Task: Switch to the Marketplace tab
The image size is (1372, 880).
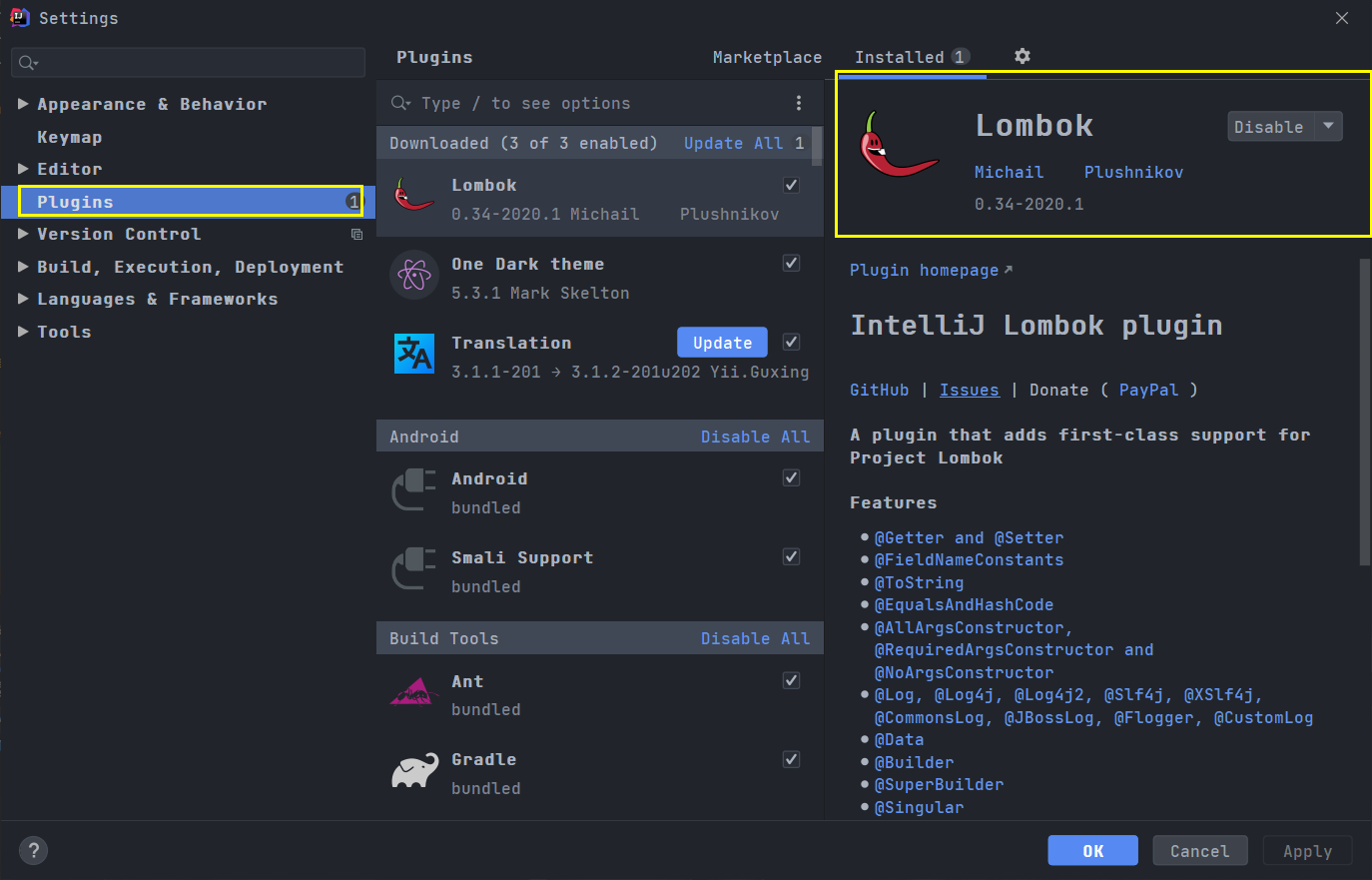Action: pyautogui.click(x=767, y=57)
